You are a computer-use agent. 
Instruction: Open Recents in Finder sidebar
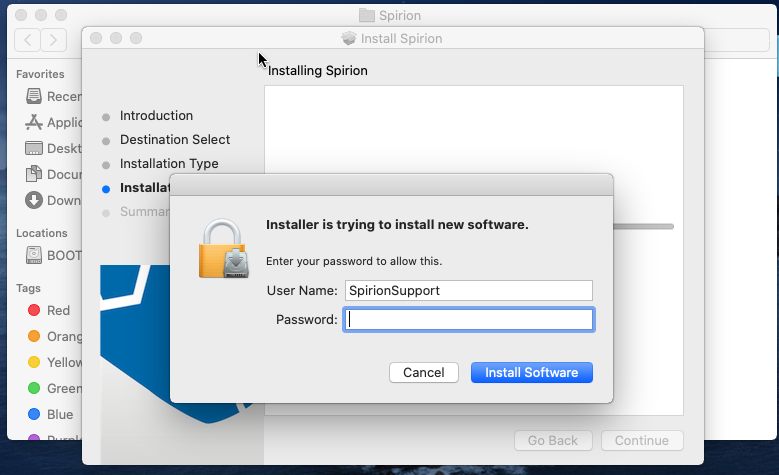pyautogui.click(x=54, y=96)
